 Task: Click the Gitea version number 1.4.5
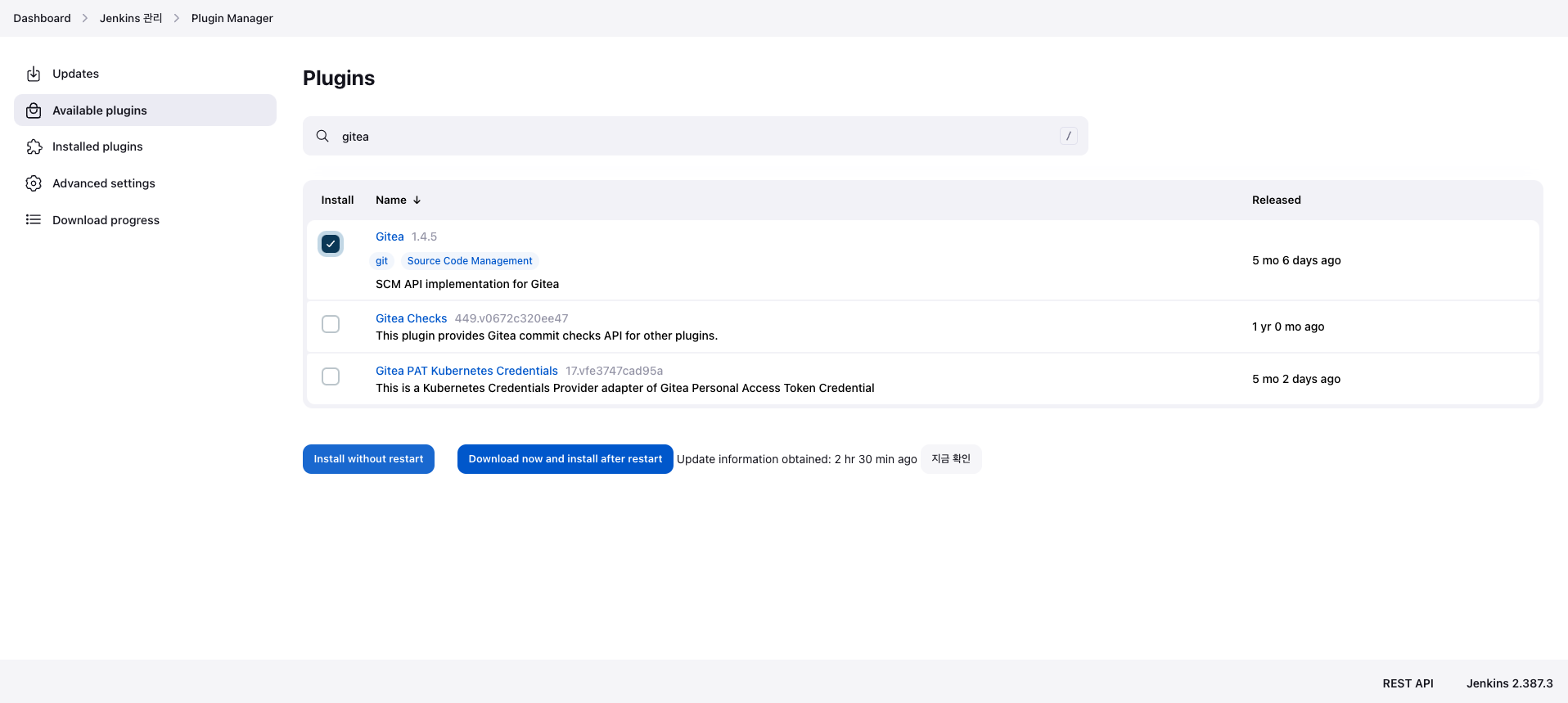coord(424,237)
